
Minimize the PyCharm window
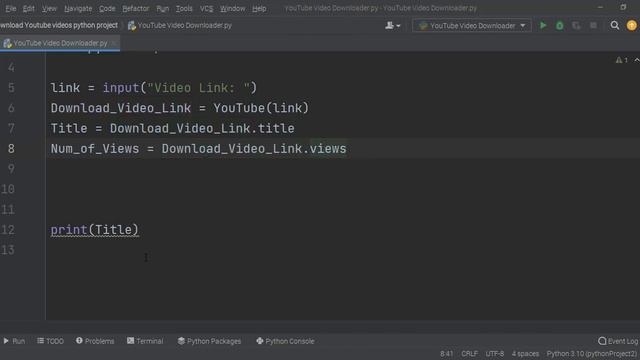tap(600, 7)
